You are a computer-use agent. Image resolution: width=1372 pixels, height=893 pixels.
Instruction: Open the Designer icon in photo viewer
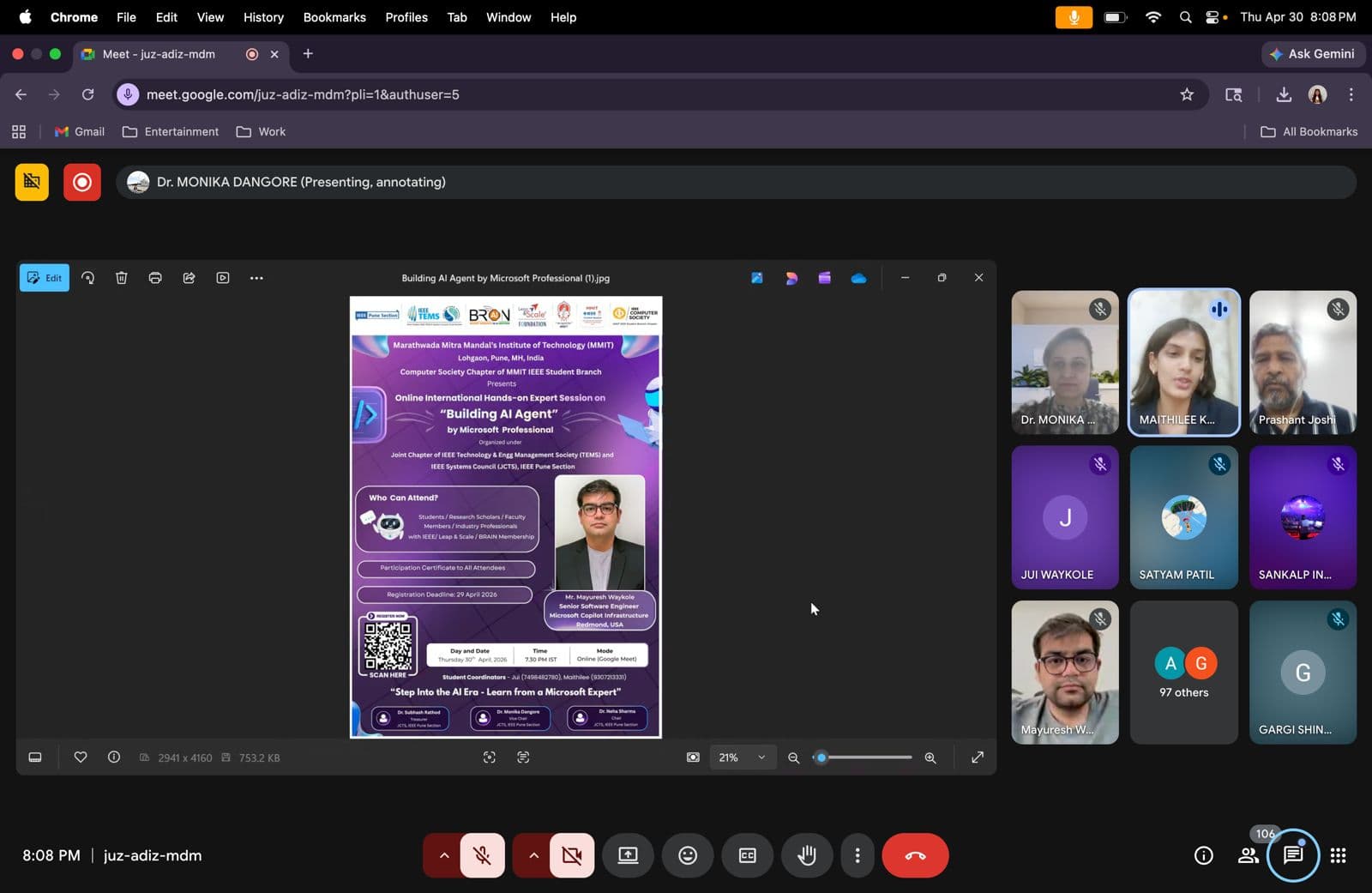click(791, 278)
